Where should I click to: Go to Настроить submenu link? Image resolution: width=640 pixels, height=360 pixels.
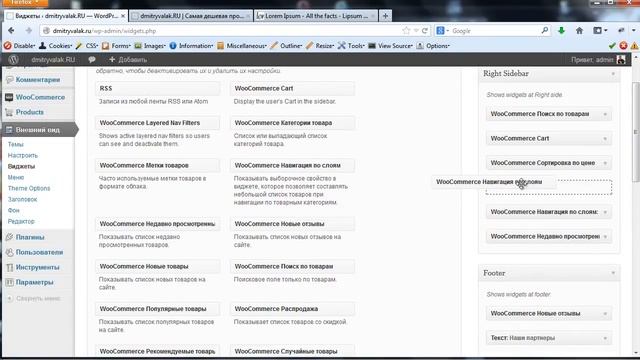point(23,155)
